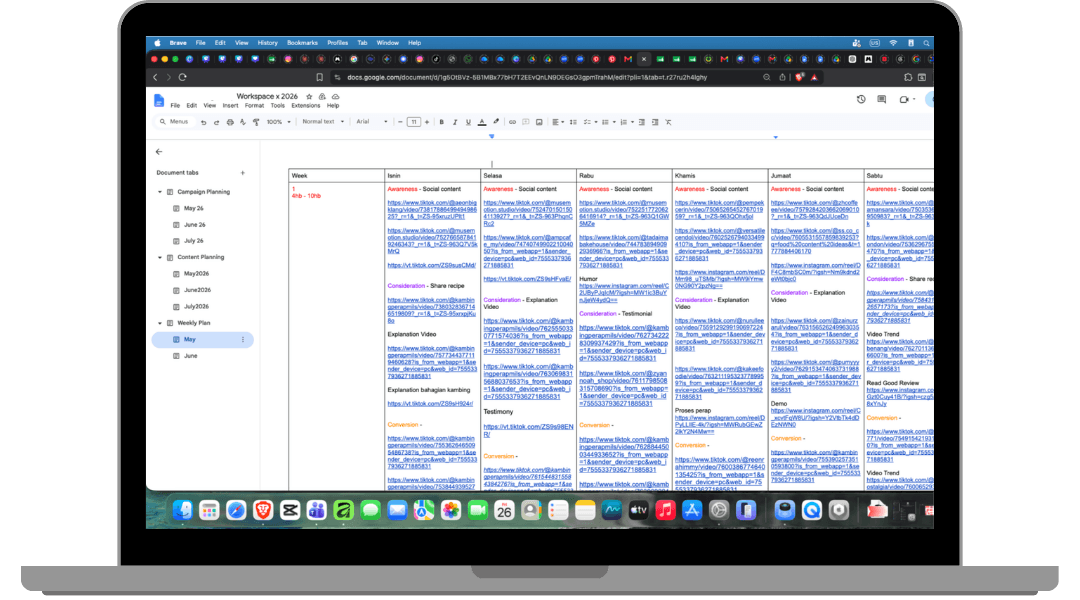Open Apple Music from the dock
This screenshot has width=1080, height=600.
(x=665, y=510)
